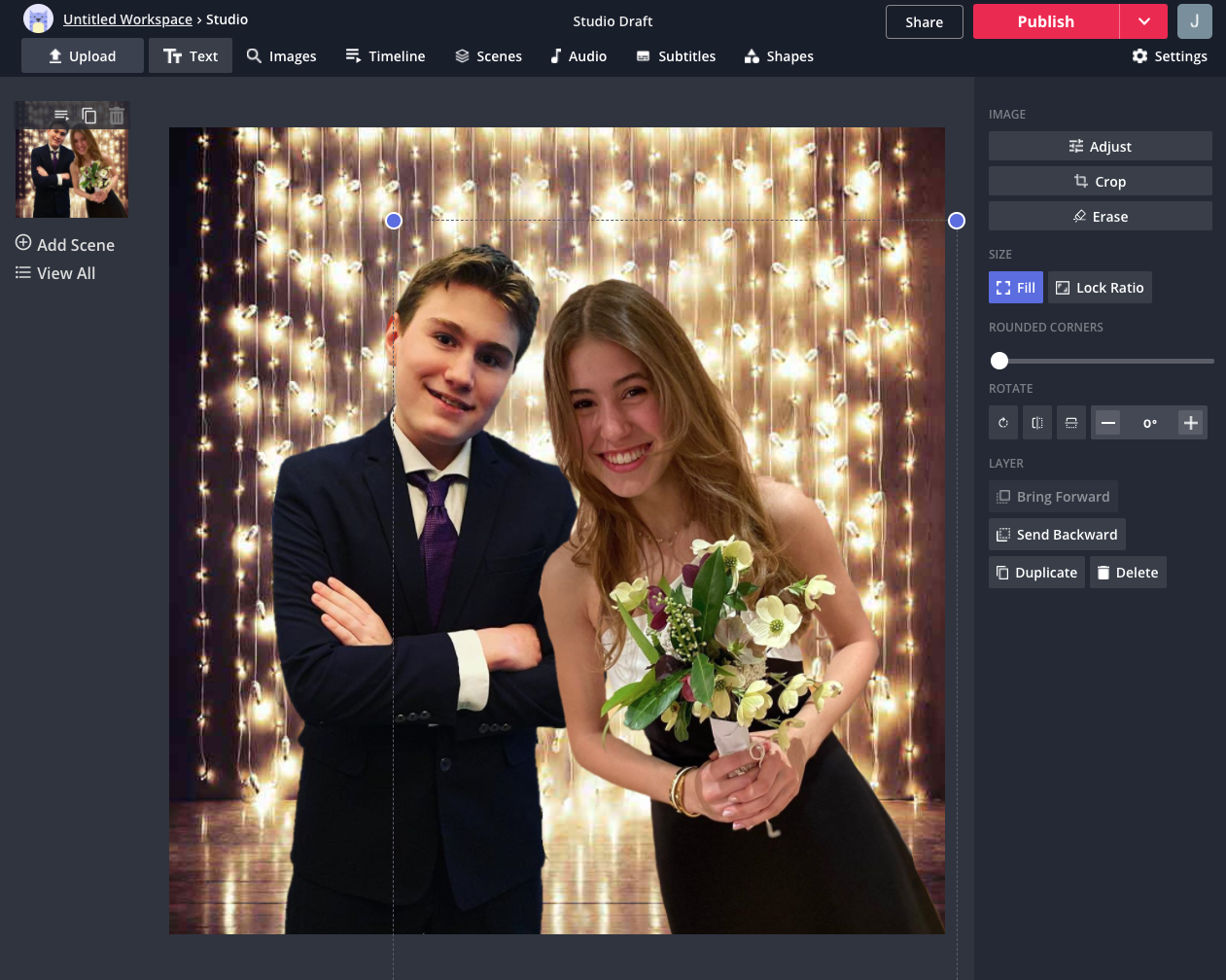Click the user profile J avatar
Viewport: 1226px width, 980px height.
point(1194,21)
